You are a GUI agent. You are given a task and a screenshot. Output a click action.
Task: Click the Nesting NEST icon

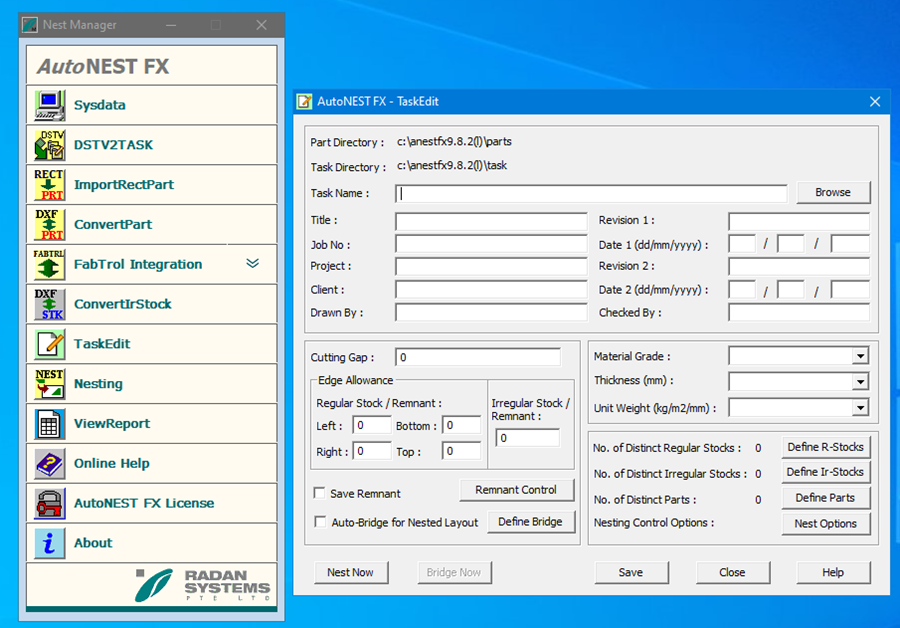click(x=49, y=383)
